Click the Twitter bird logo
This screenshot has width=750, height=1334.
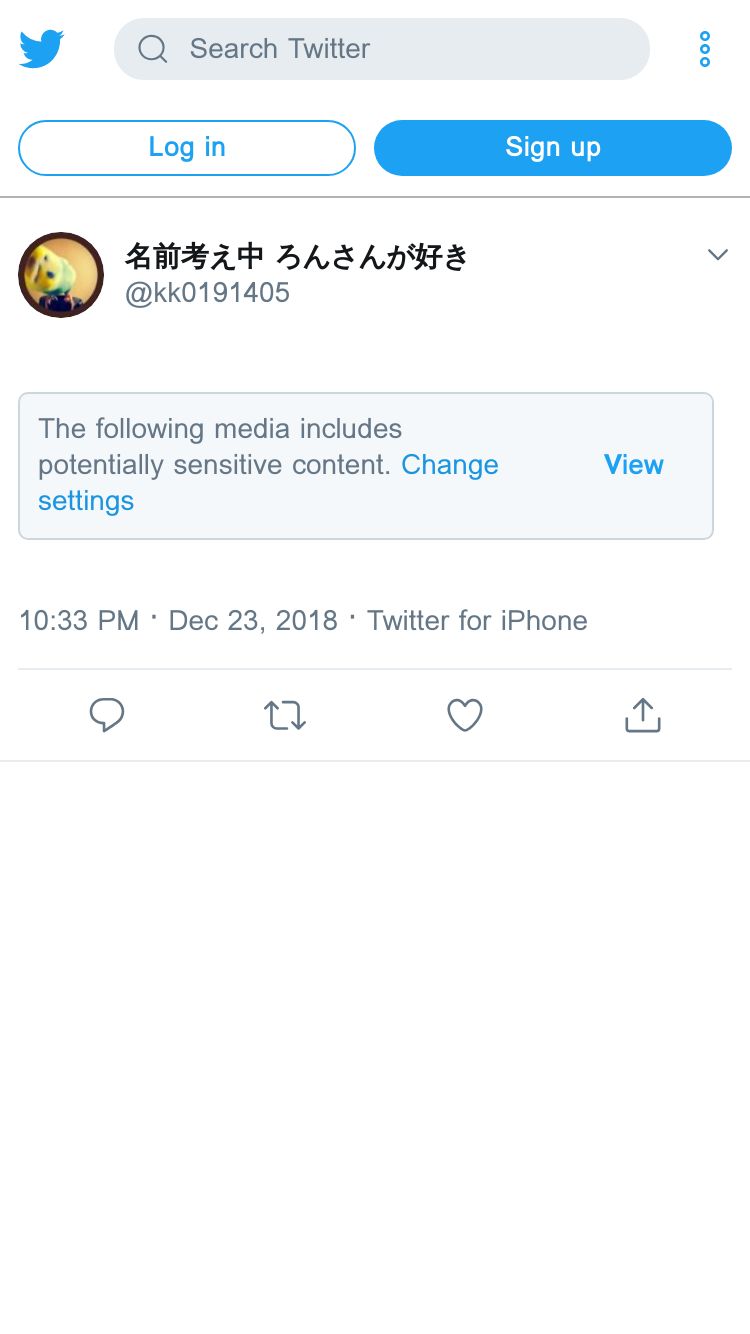(x=42, y=49)
